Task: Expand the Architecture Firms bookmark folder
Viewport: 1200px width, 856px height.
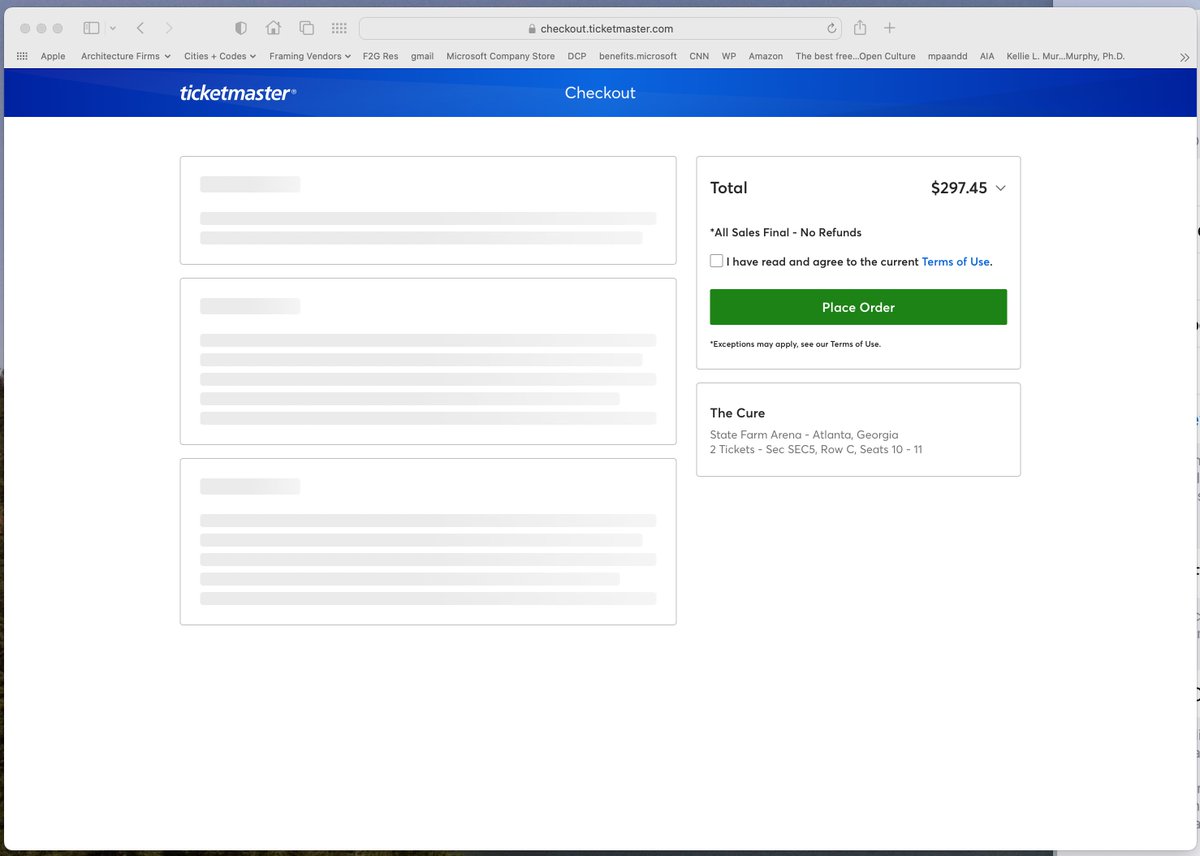Action: pyautogui.click(x=126, y=56)
